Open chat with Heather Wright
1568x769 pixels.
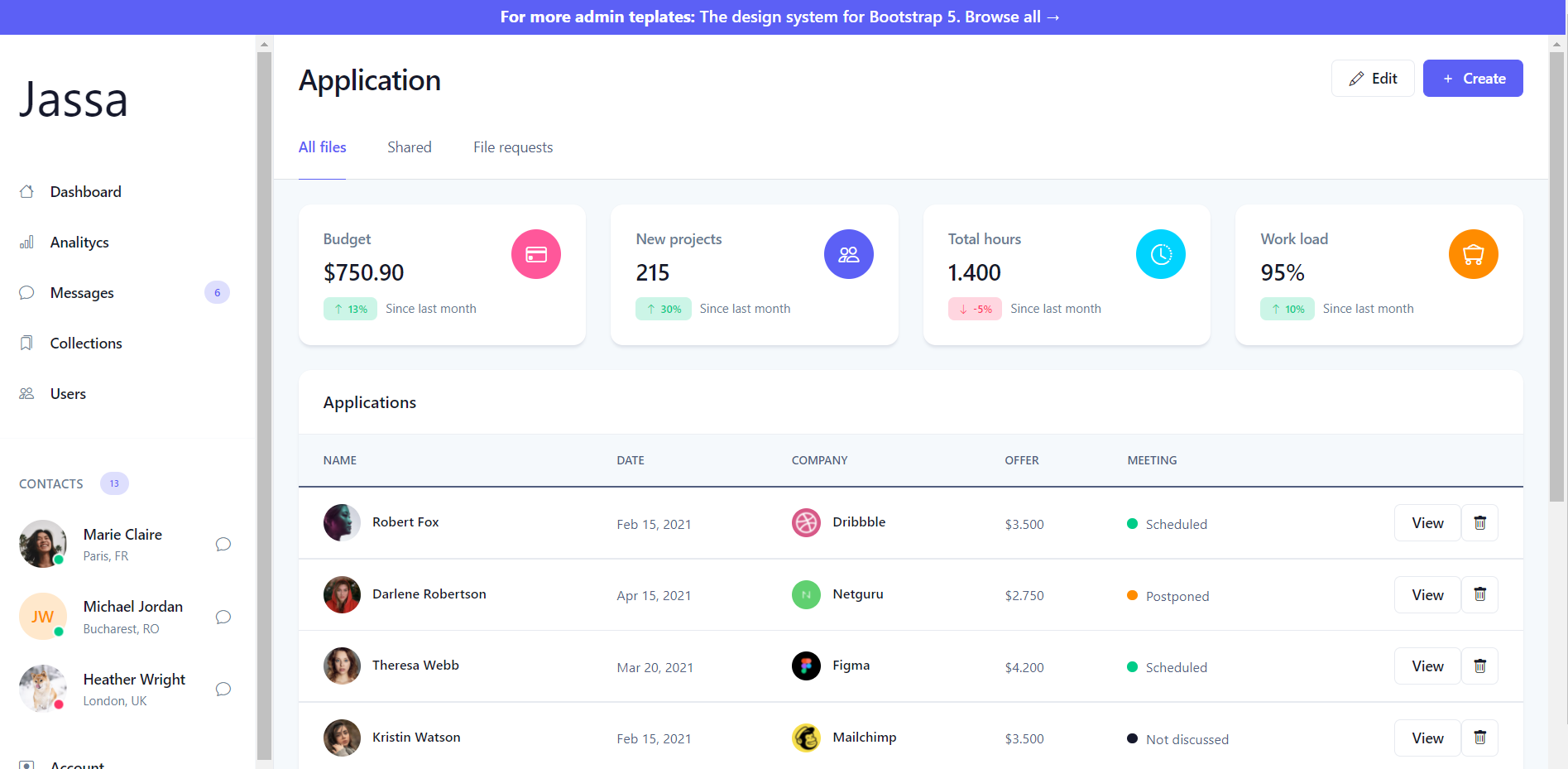click(x=222, y=689)
